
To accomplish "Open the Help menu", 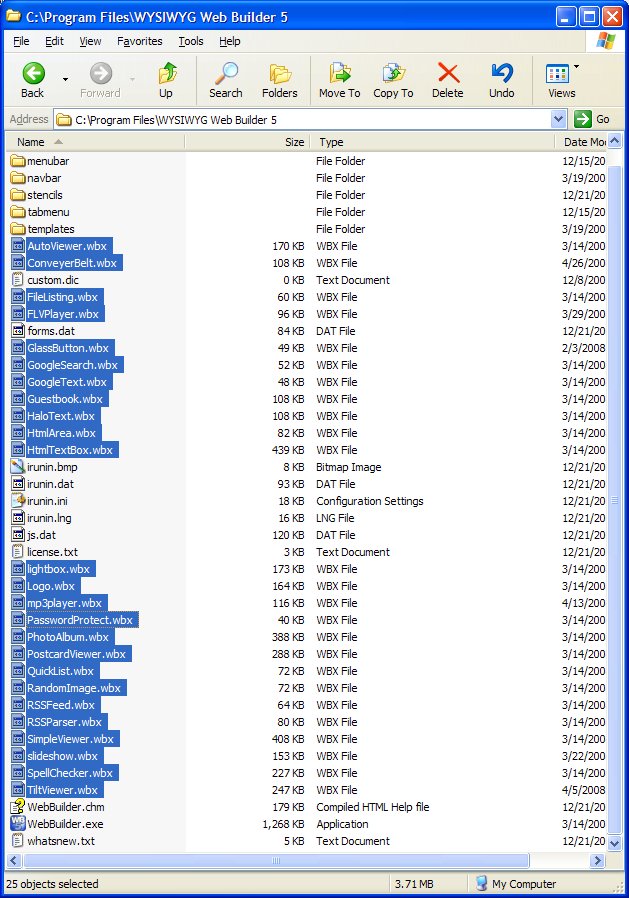I will tap(230, 41).
